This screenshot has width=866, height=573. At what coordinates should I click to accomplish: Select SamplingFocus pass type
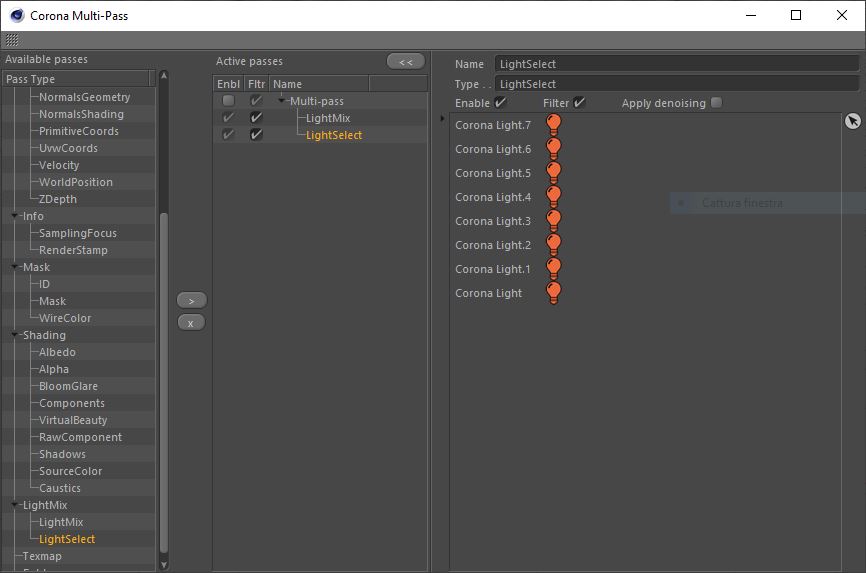click(x=78, y=233)
